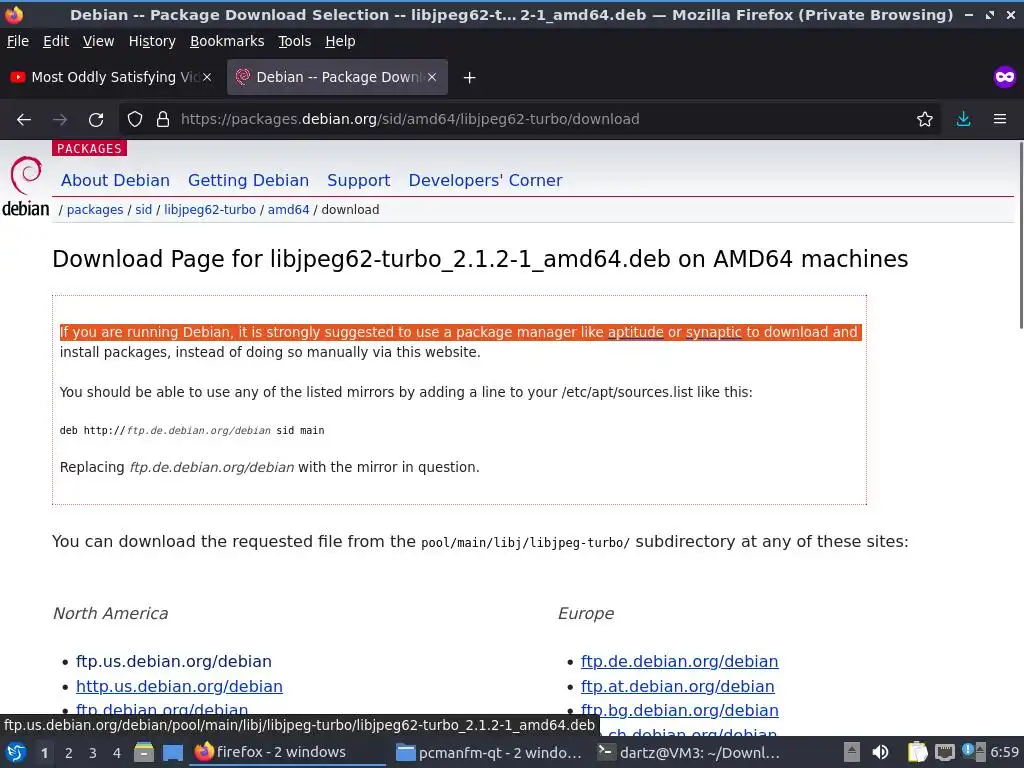Click the red PACKAGES label
This screenshot has height=768, width=1024.
pos(89,148)
